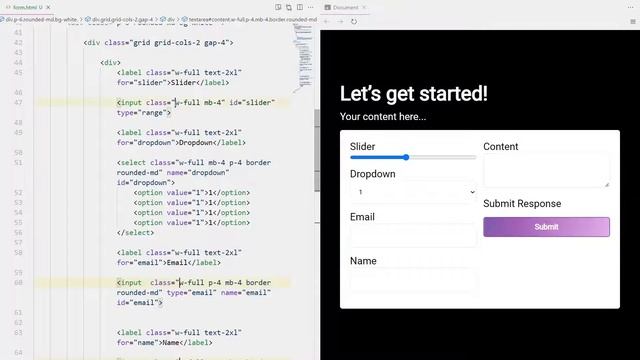Click for="name">Name label code
Viewport: 640px width, 360px height.
(x=164, y=342)
